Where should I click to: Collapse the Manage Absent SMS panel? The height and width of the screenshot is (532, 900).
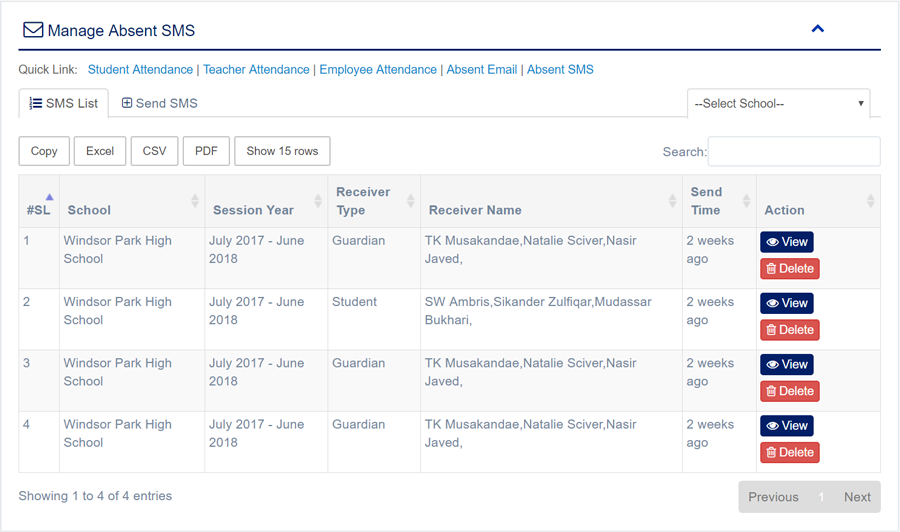817,29
